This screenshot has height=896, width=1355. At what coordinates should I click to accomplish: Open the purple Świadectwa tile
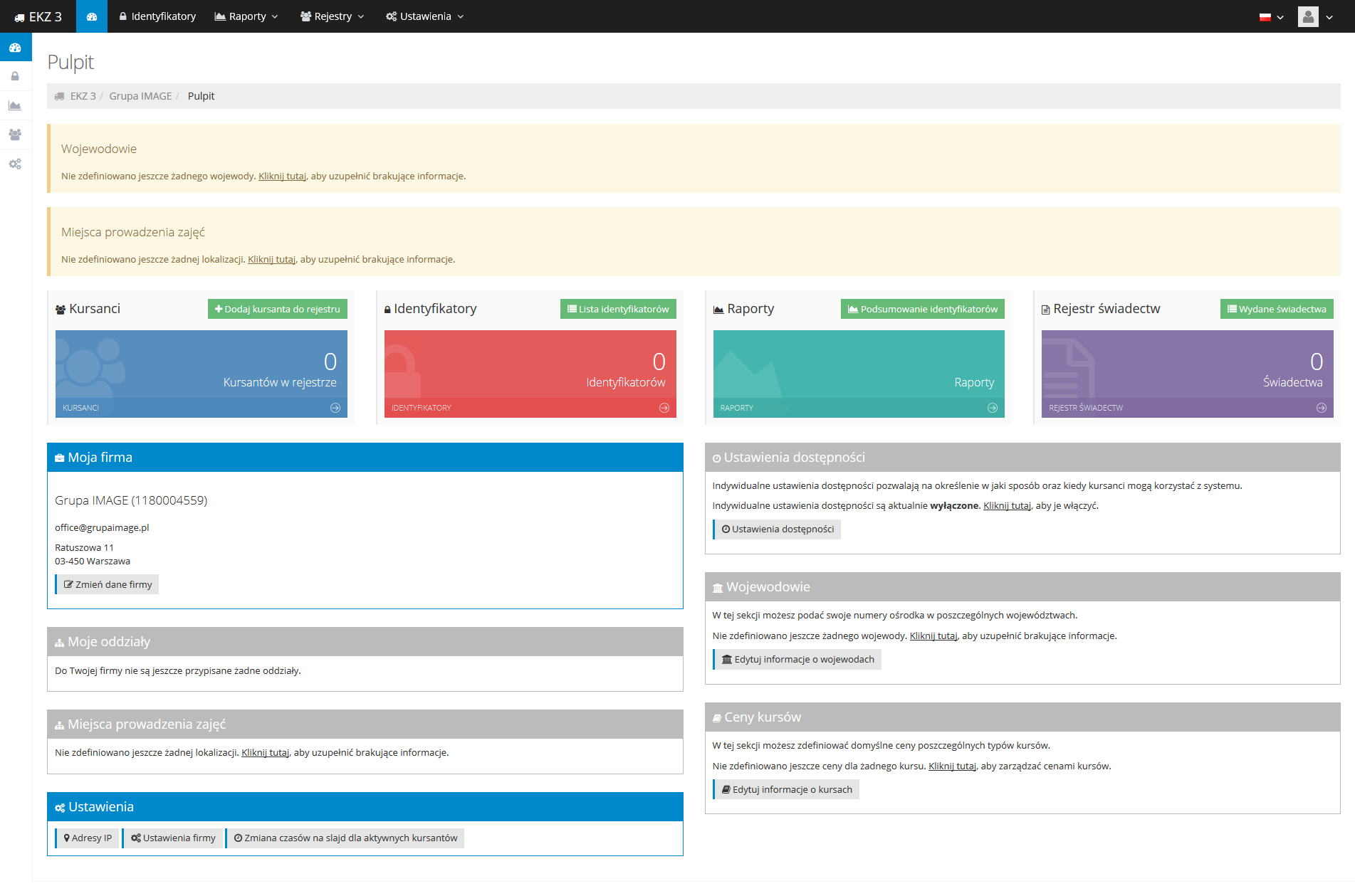point(1188,374)
